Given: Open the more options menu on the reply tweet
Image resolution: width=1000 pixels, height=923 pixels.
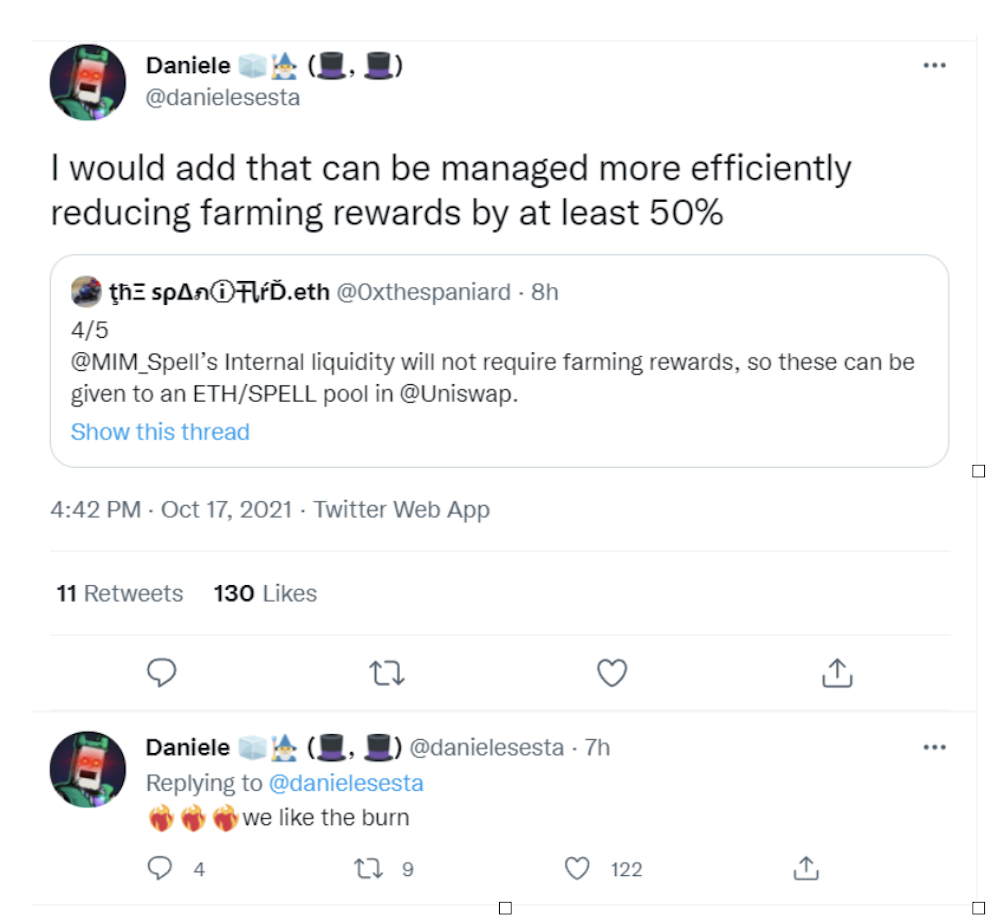Looking at the screenshot, I should (934, 747).
